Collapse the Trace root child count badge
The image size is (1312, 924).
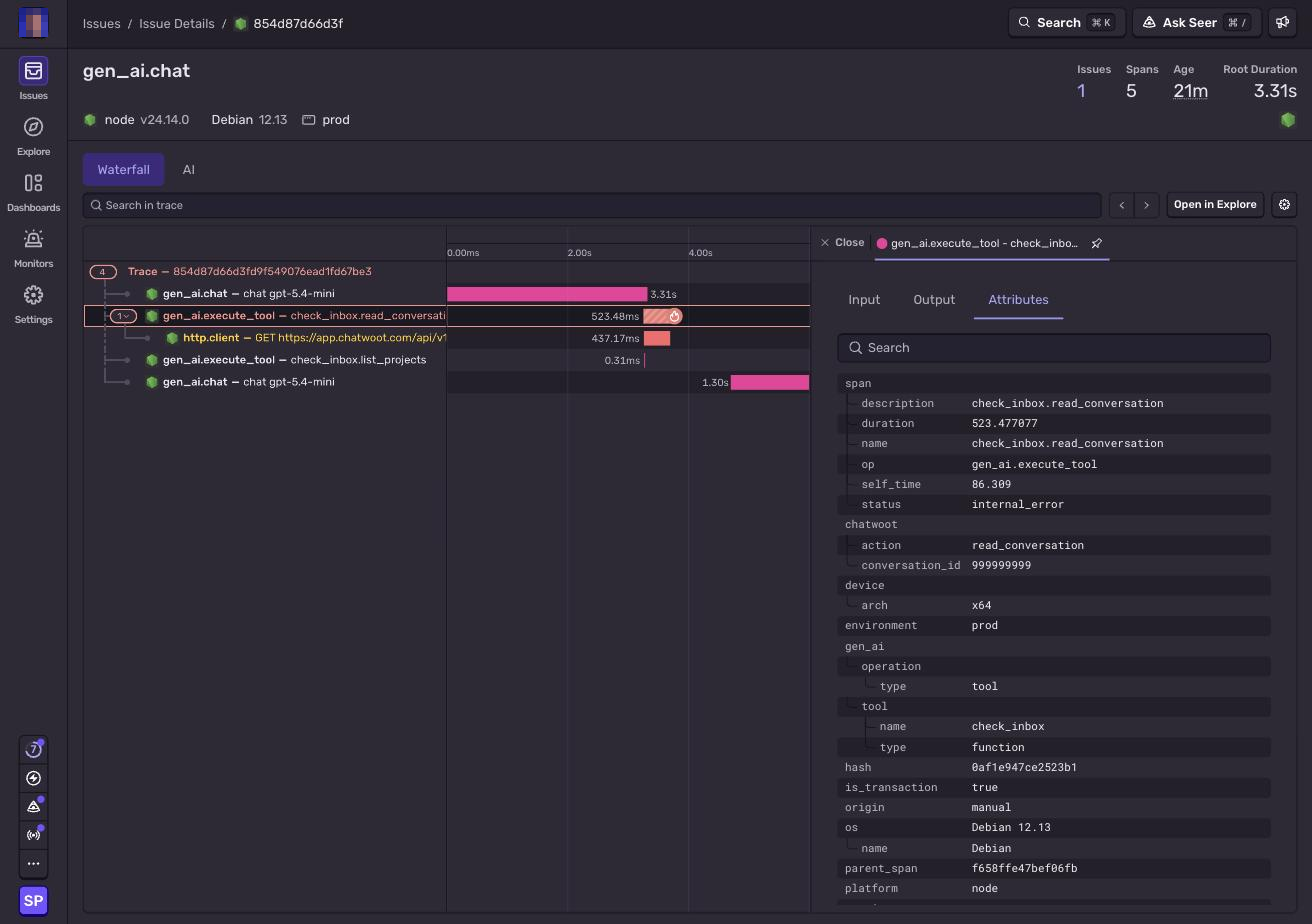tap(102, 272)
